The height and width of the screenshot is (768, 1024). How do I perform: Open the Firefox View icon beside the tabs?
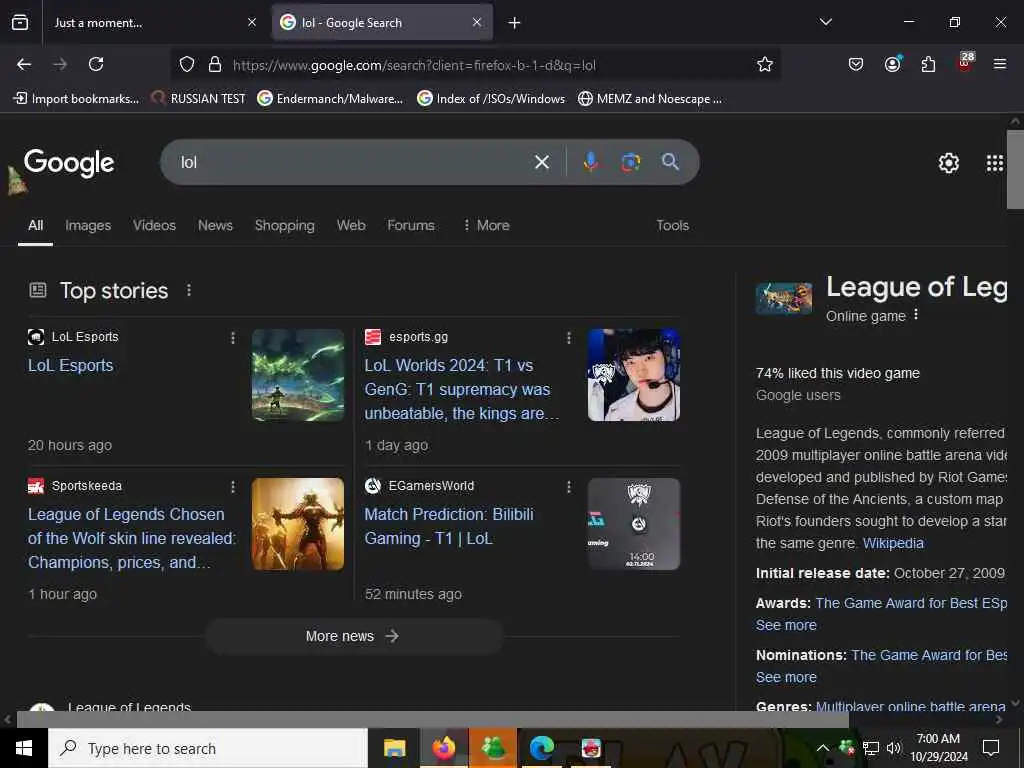click(x=20, y=23)
